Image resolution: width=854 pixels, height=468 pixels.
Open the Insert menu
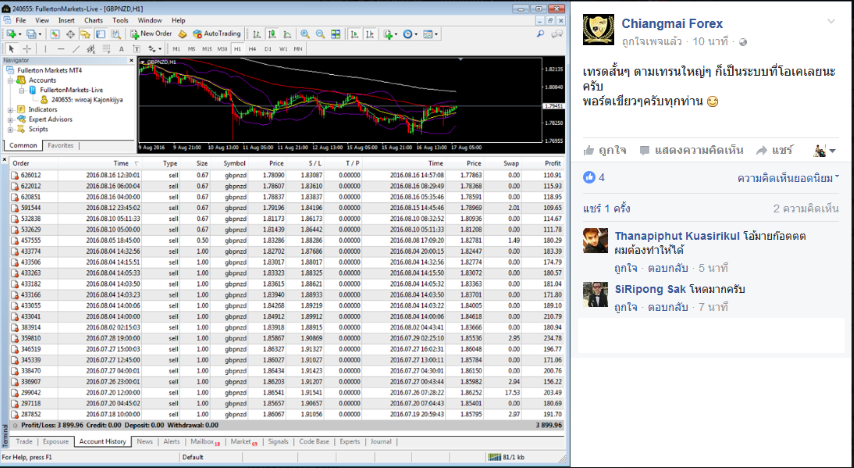point(66,21)
